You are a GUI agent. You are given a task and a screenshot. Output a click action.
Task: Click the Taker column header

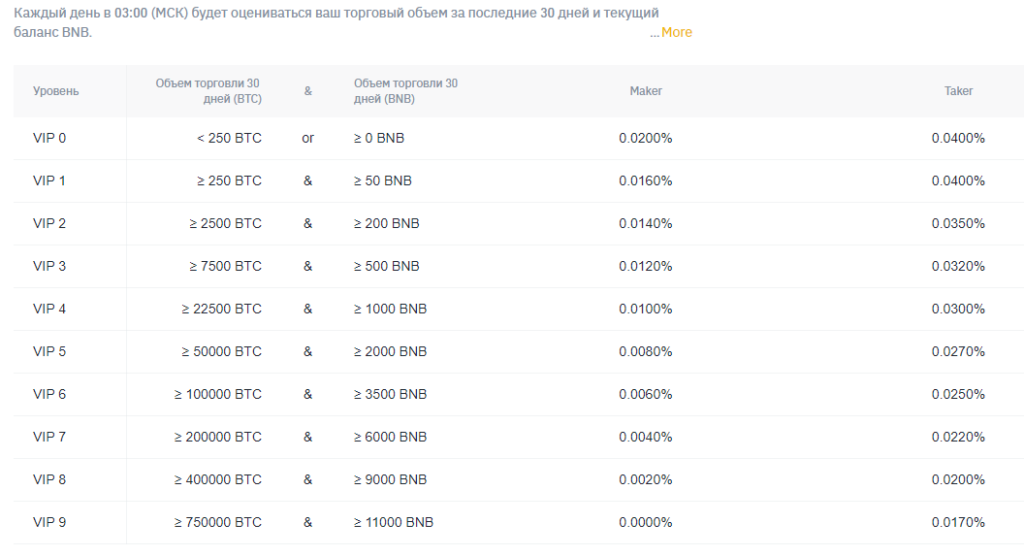(958, 91)
